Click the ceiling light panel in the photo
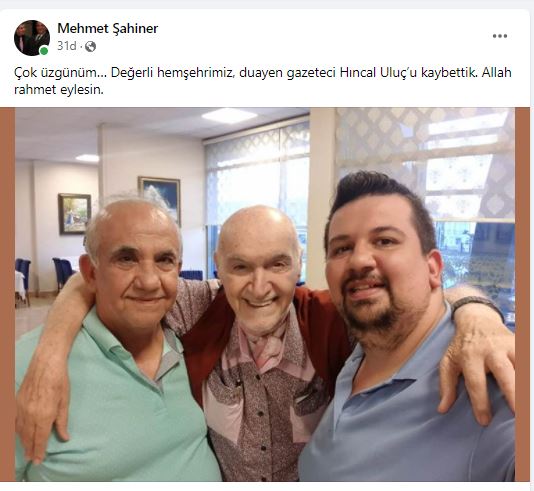534x491 pixels. click(229, 115)
